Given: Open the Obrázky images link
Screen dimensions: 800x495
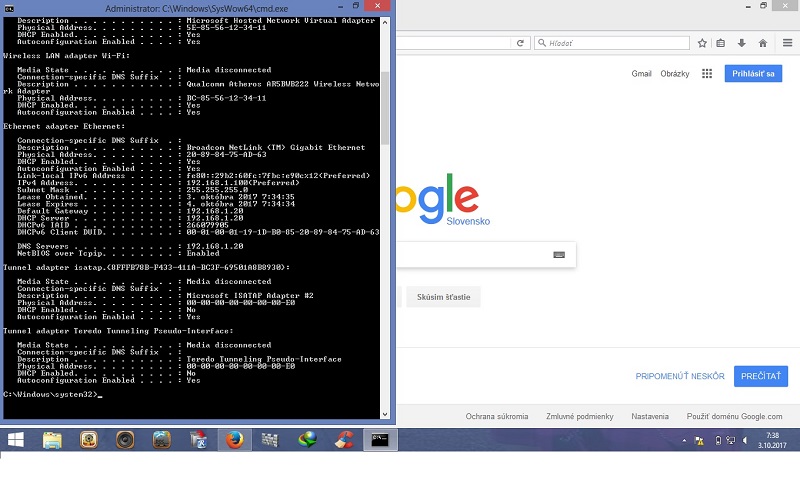Looking at the screenshot, I should click(675, 74).
